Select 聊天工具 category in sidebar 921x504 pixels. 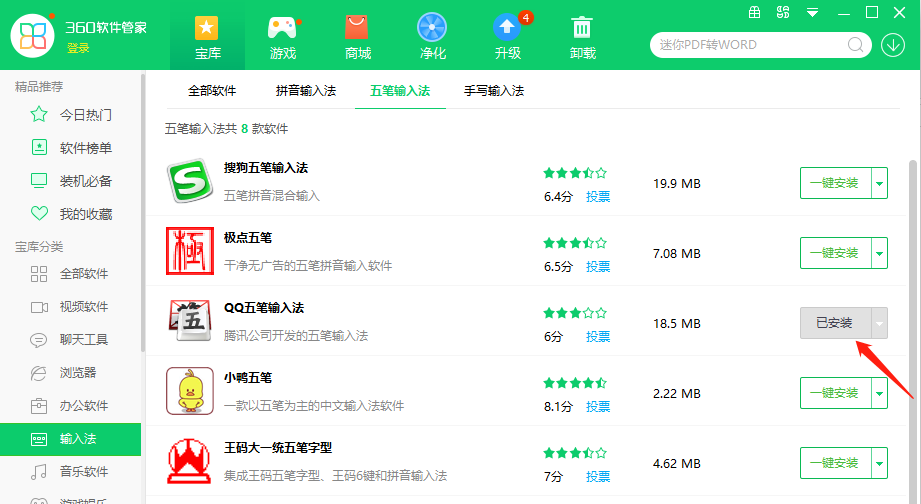coord(70,340)
